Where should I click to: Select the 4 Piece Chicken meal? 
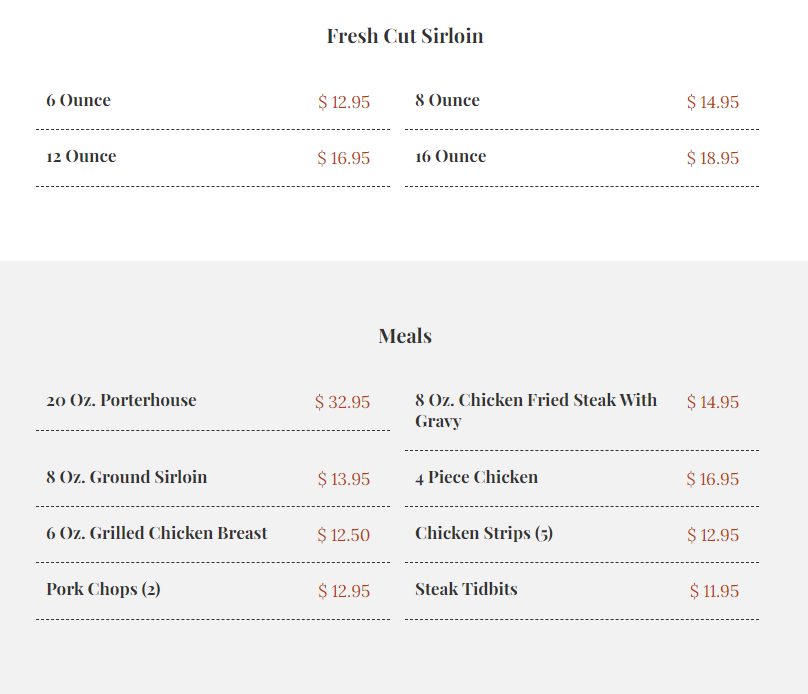tap(477, 477)
